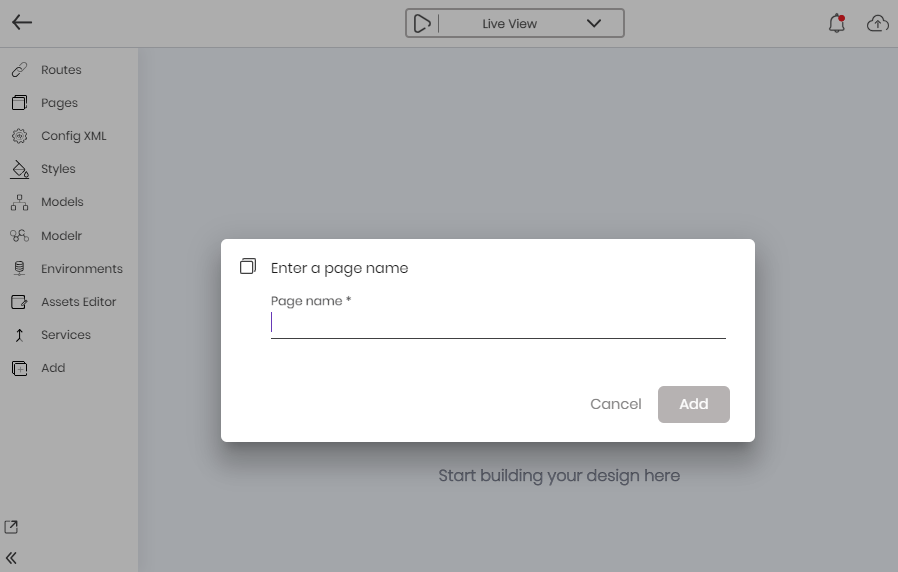Collapse the sidebar with double chevron
Screen dimensions: 898x572
(11, 558)
